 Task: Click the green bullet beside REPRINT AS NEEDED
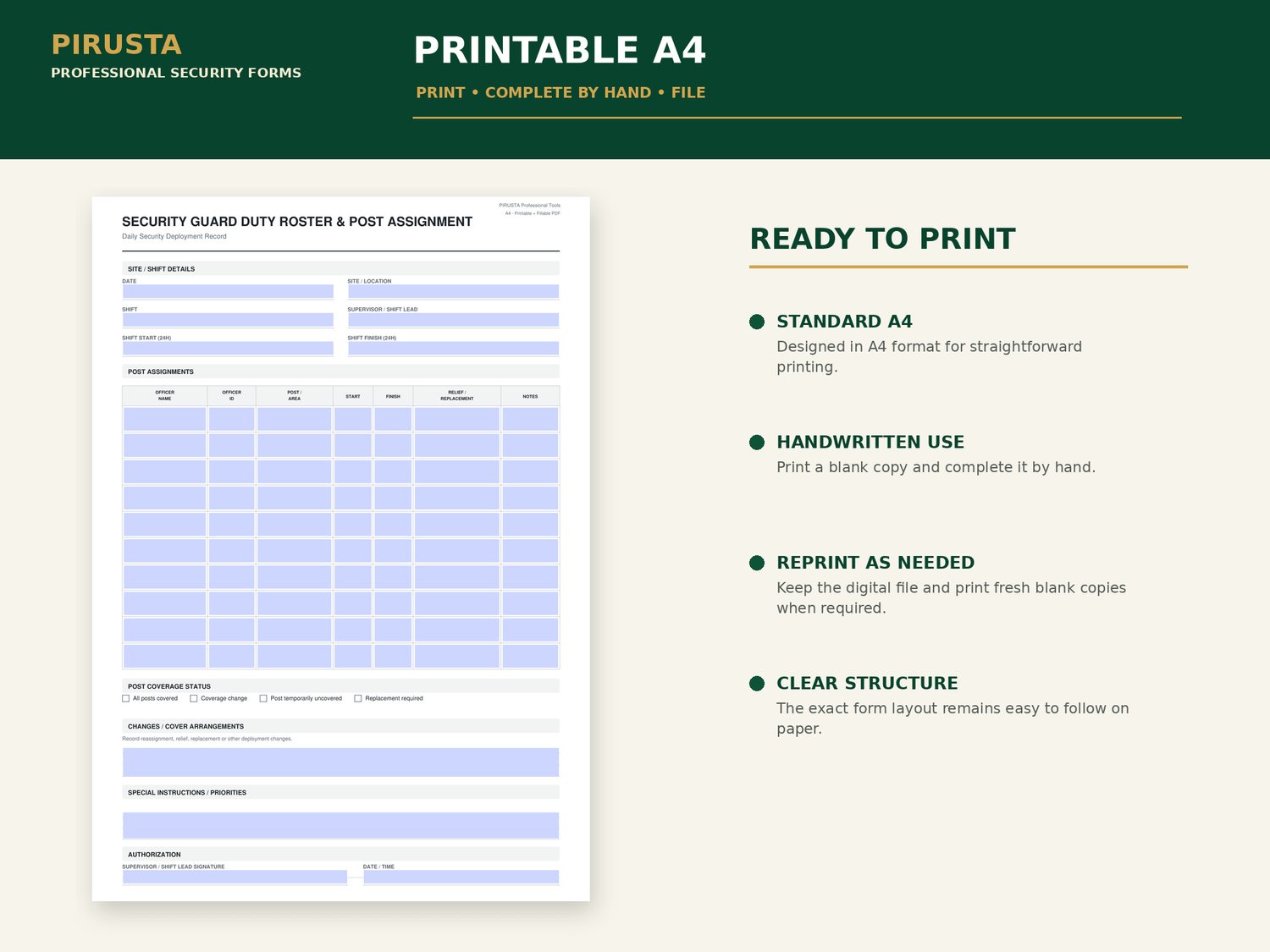tap(757, 563)
